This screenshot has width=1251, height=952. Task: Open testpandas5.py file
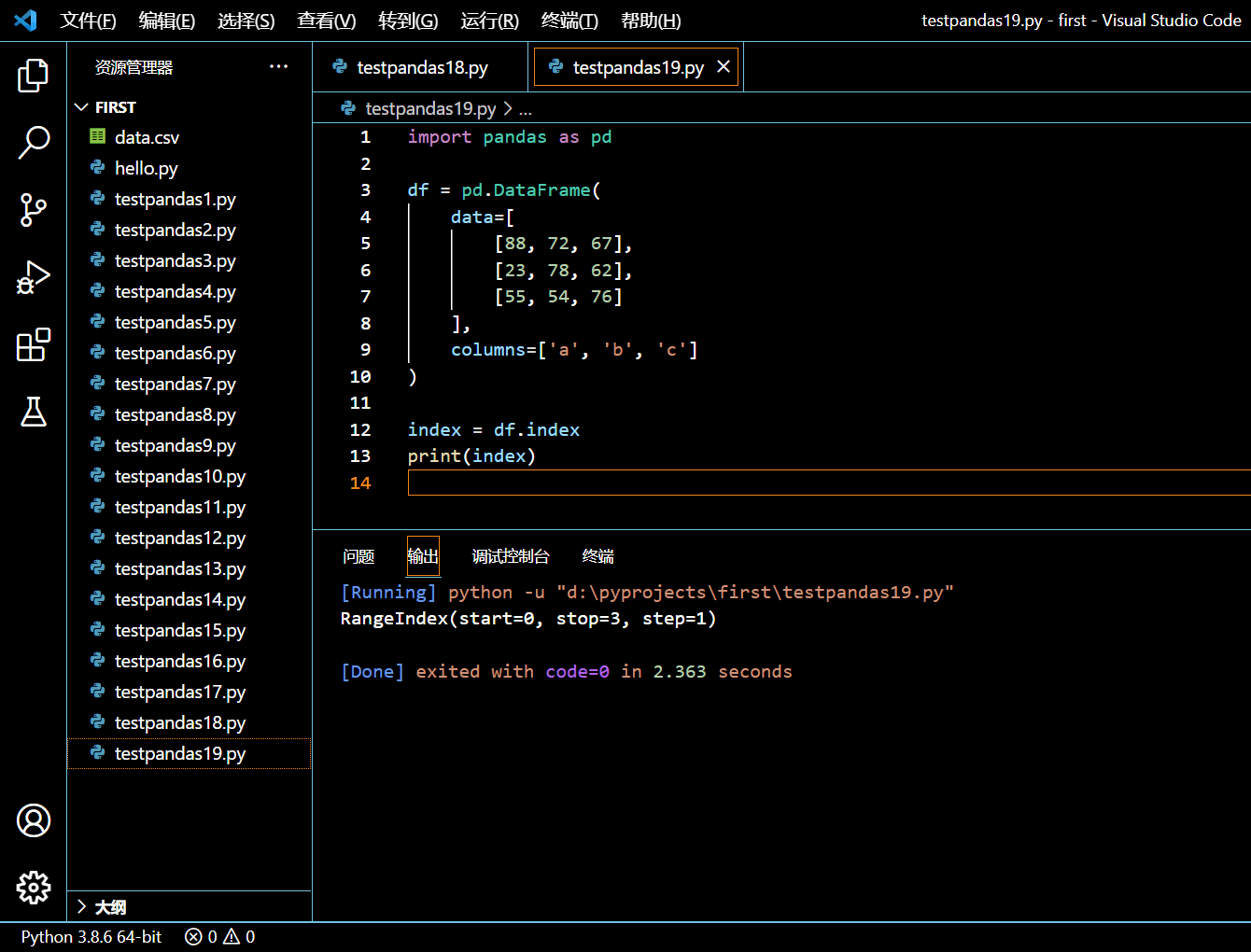click(190, 322)
